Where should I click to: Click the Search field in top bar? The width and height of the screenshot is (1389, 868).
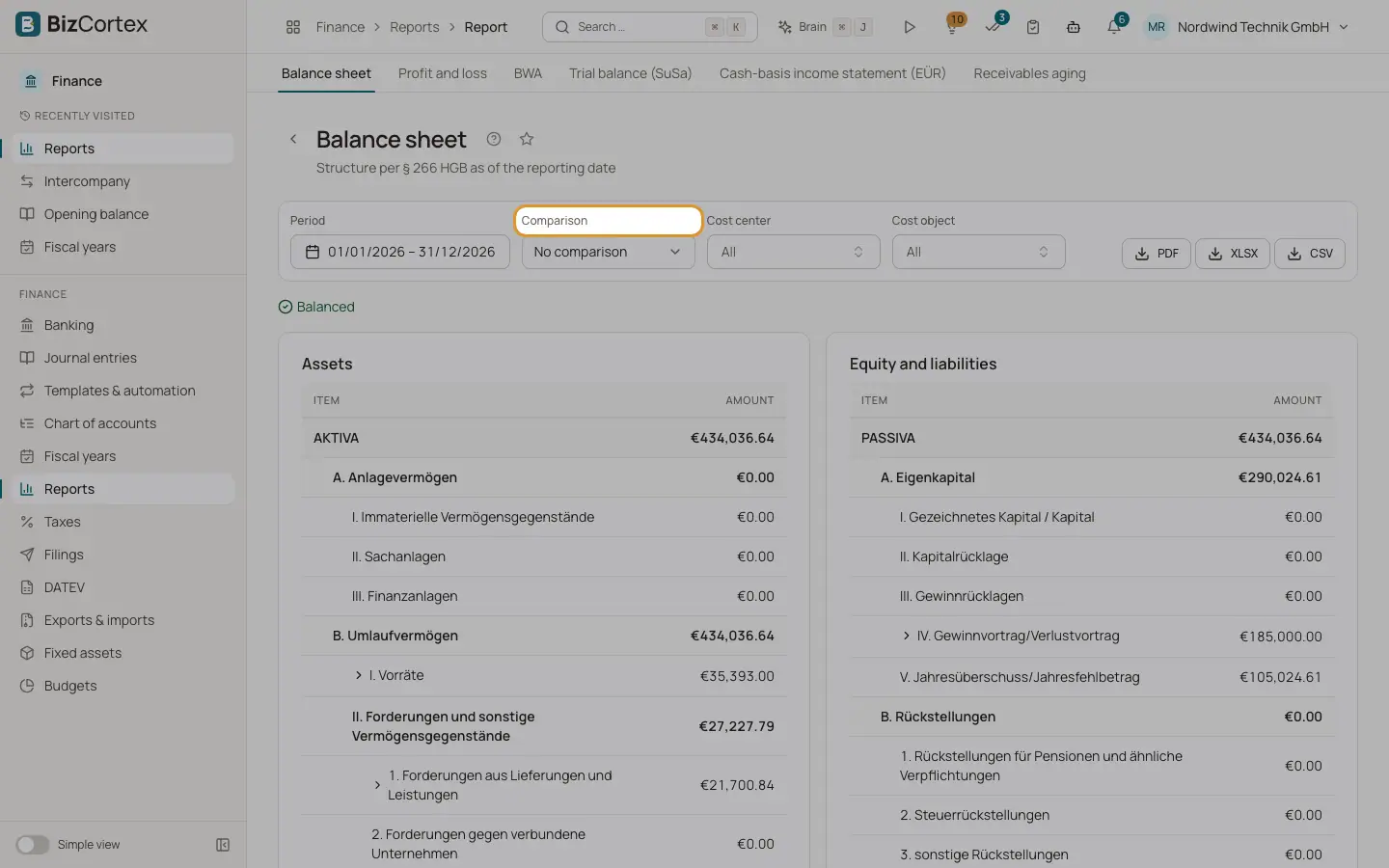point(650,27)
